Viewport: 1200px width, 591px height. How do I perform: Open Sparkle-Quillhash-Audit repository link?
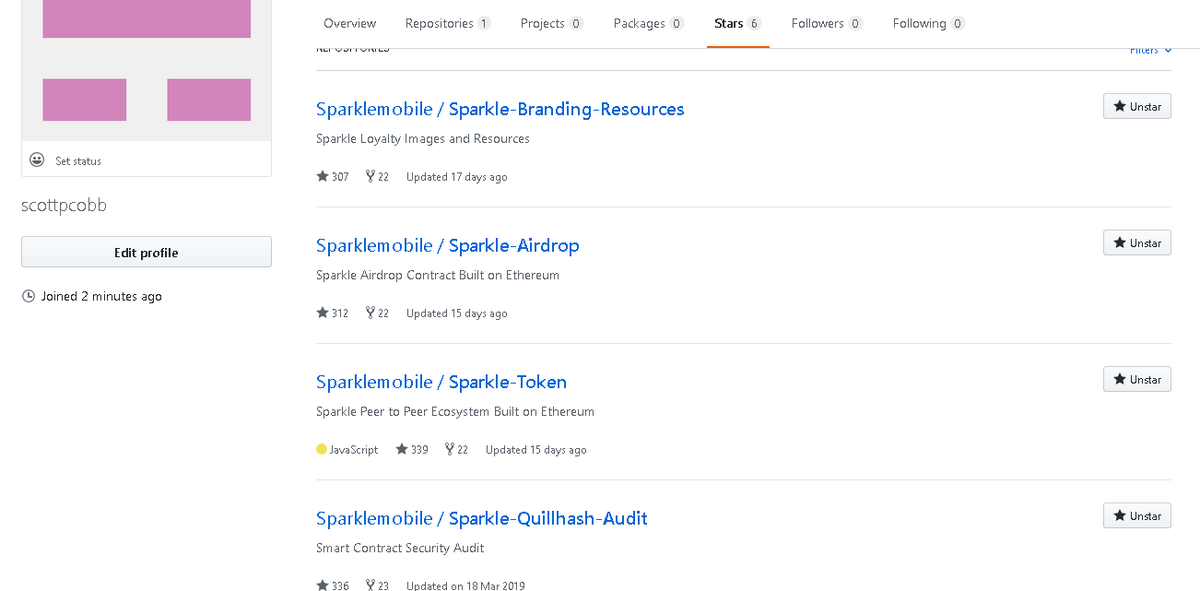[x=482, y=519]
